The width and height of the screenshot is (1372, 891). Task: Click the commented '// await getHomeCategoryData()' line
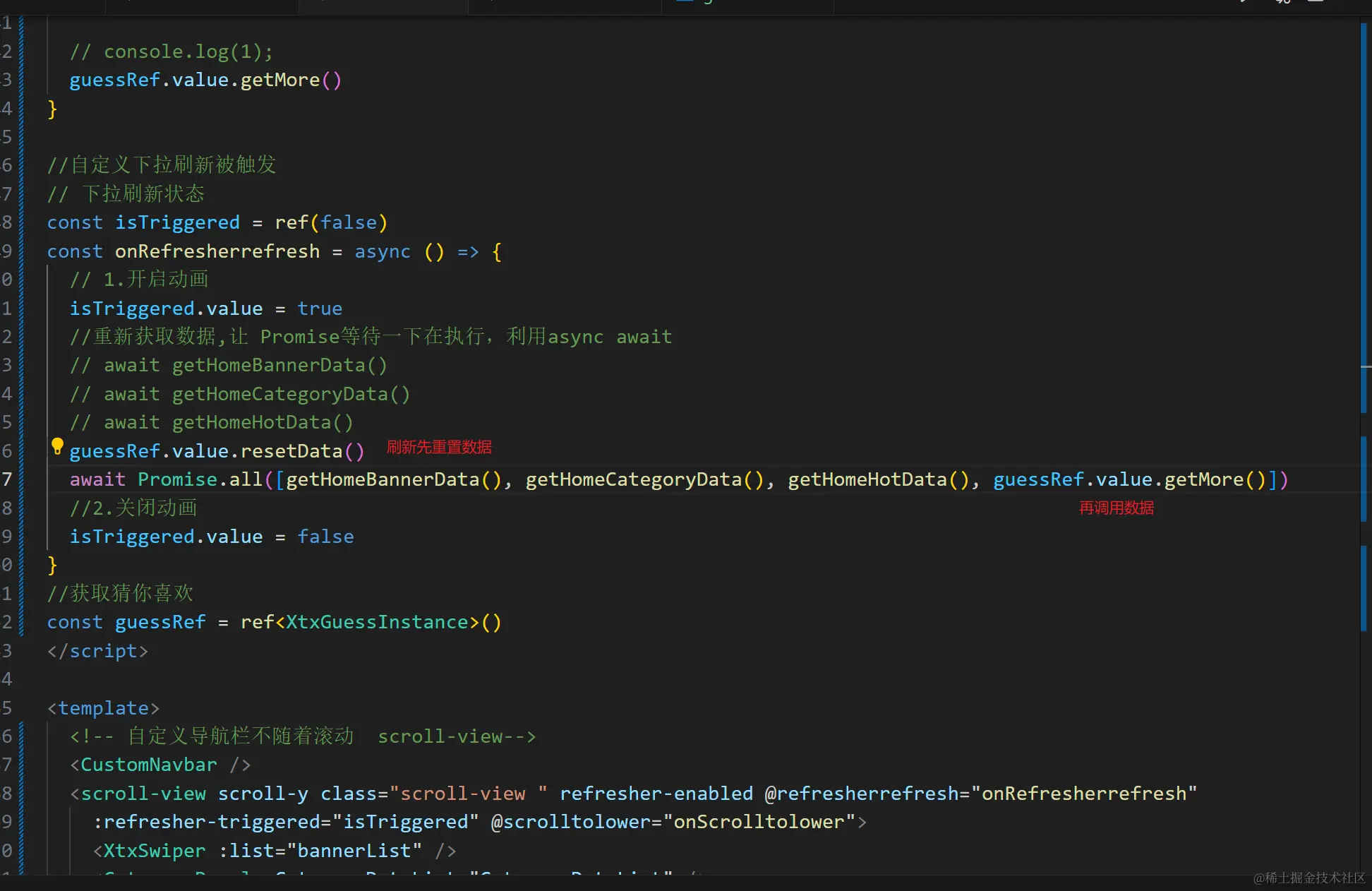coord(240,394)
